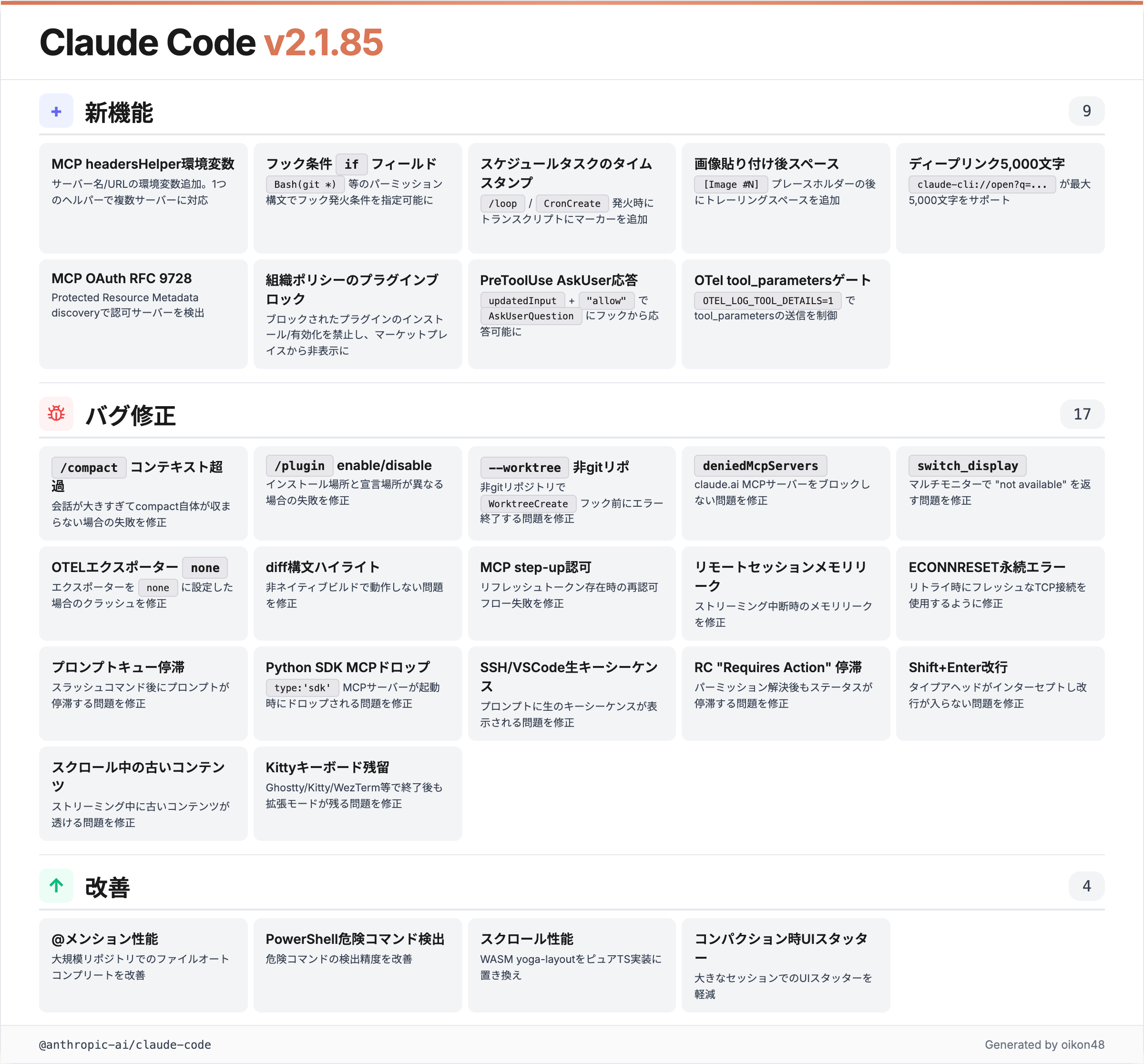This screenshot has width=1144, height=1064.
Task: Click the "WorktreeCreate" code chip
Action: [528, 503]
